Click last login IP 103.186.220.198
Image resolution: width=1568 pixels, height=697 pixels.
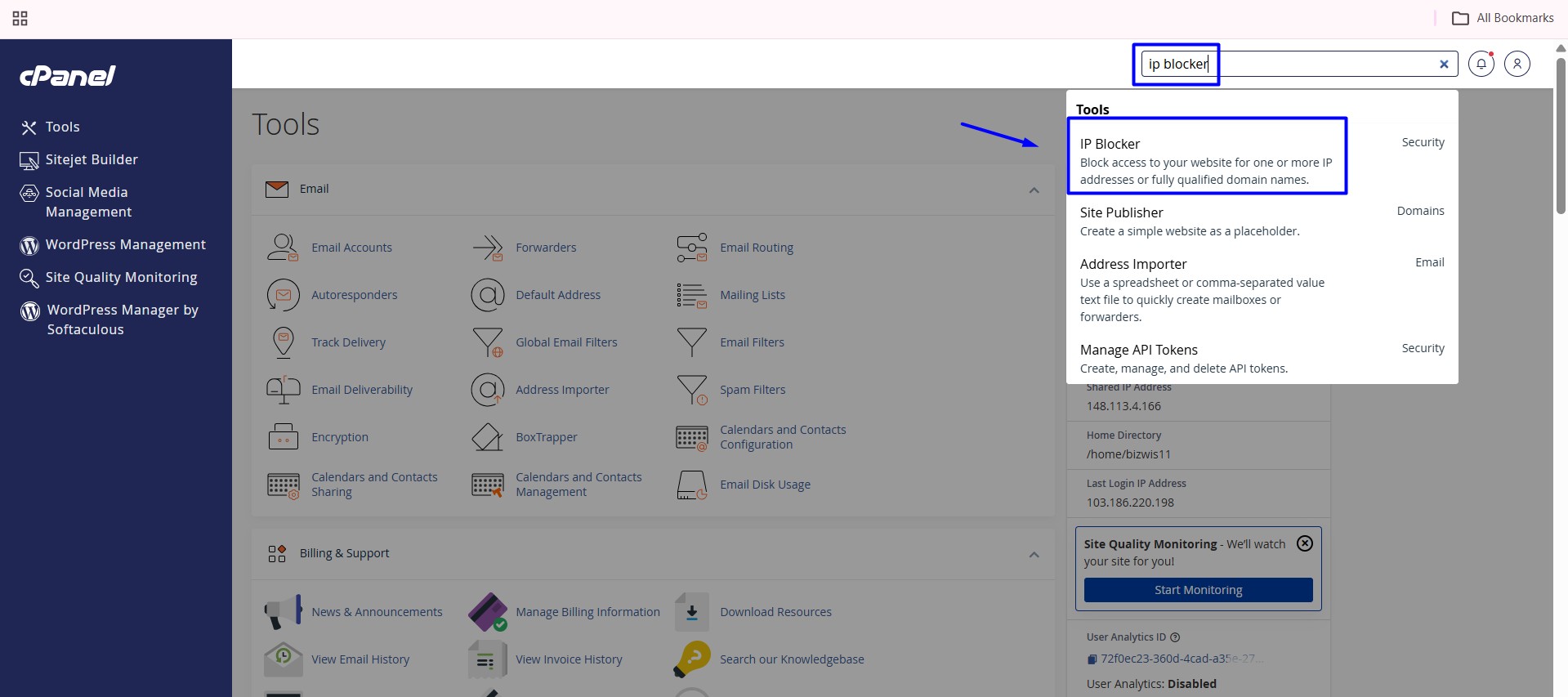click(x=1130, y=503)
